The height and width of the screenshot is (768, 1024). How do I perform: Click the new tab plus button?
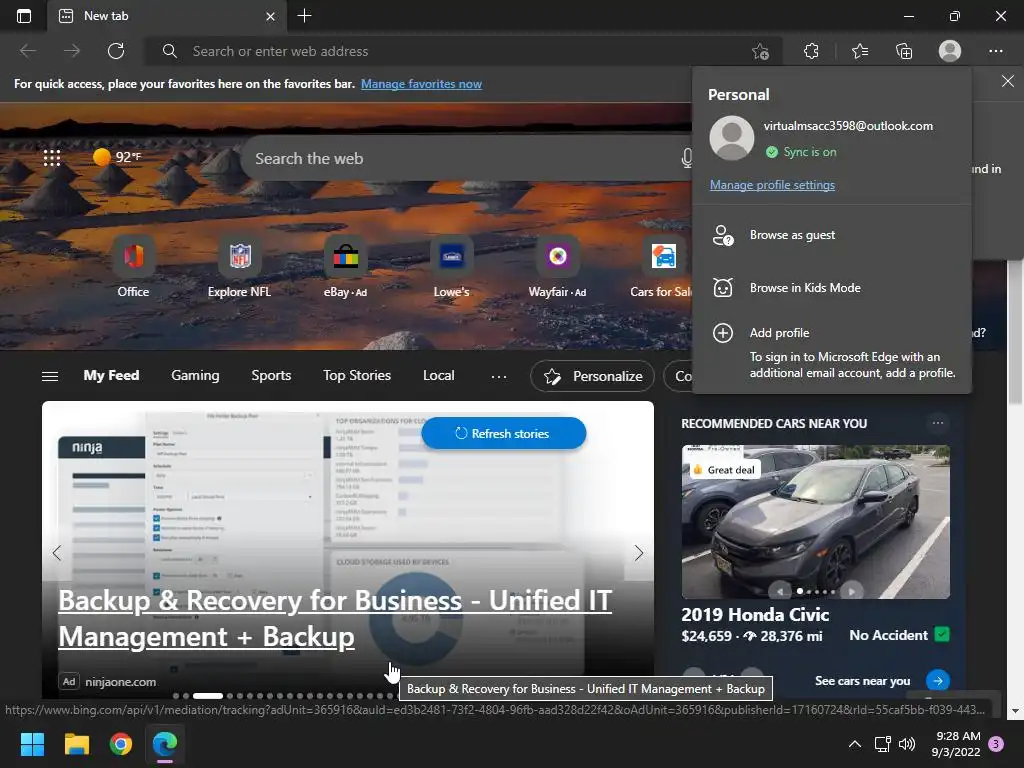coord(304,16)
